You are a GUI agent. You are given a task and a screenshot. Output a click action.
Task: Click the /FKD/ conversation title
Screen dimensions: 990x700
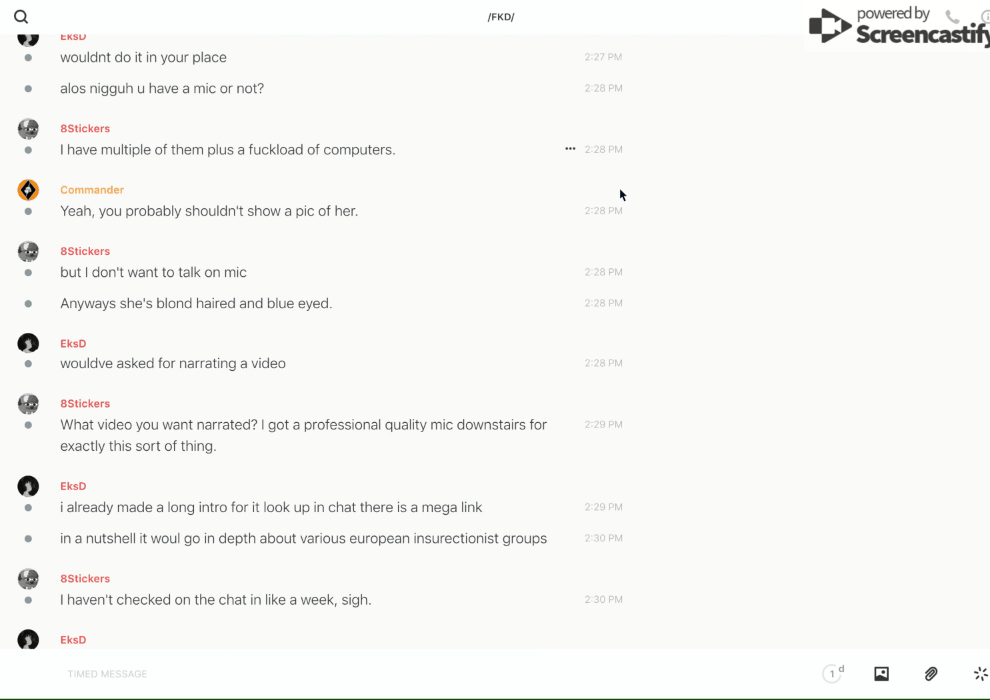pyautogui.click(x=501, y=17)
